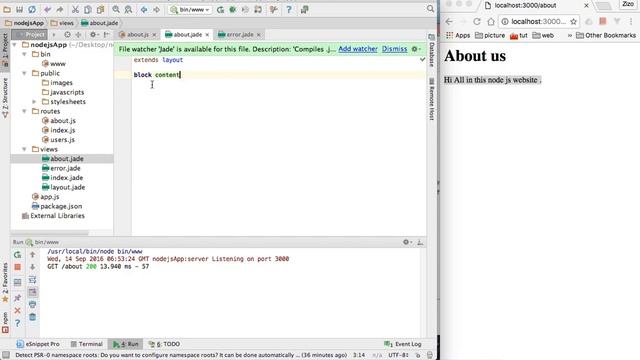The height and width of the screenshot is (360, 640).
Task: Clear console output with trash icon
Action: pyautogui.click(x=33, y=317)
